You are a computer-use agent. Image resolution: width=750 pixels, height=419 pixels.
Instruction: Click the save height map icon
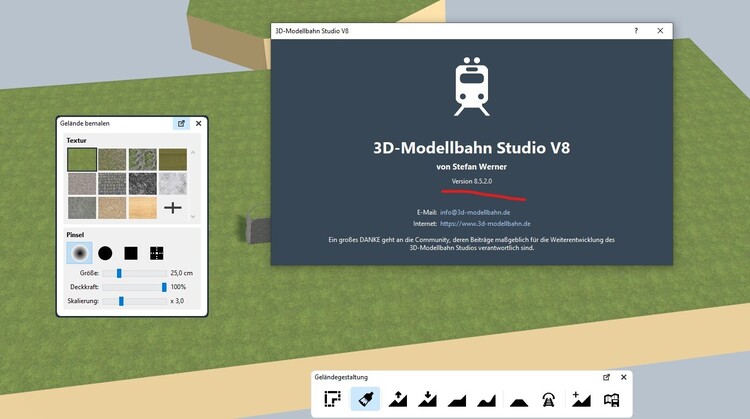(611, 399)
